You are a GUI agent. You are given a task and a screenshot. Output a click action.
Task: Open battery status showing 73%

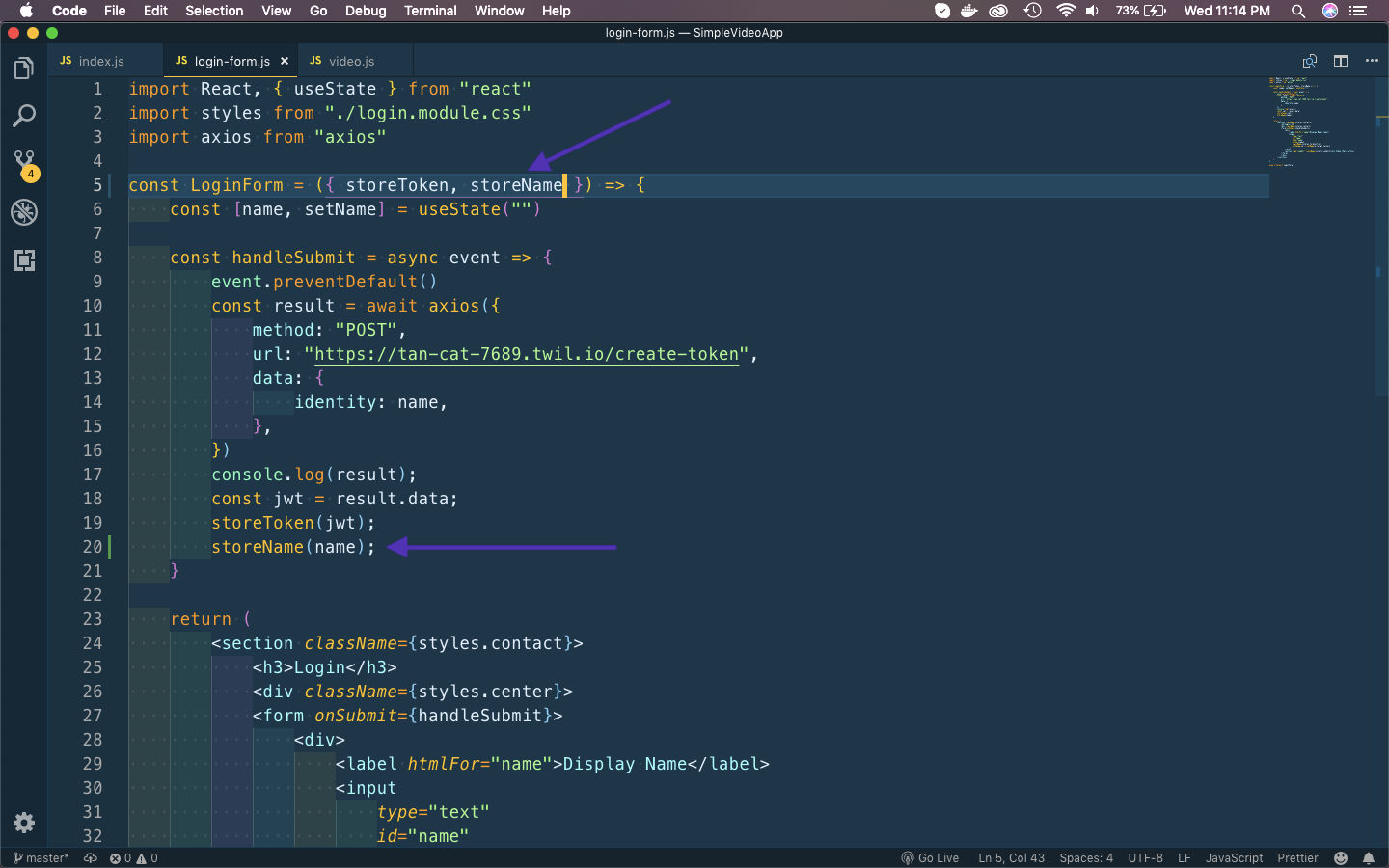[1141, 11]
